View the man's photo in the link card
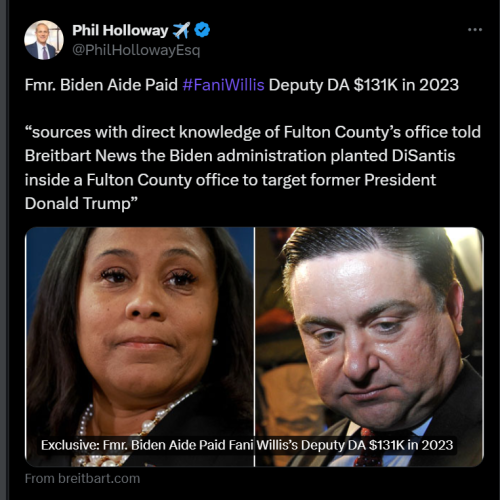500x500 pixels. [x=369, y=347]
